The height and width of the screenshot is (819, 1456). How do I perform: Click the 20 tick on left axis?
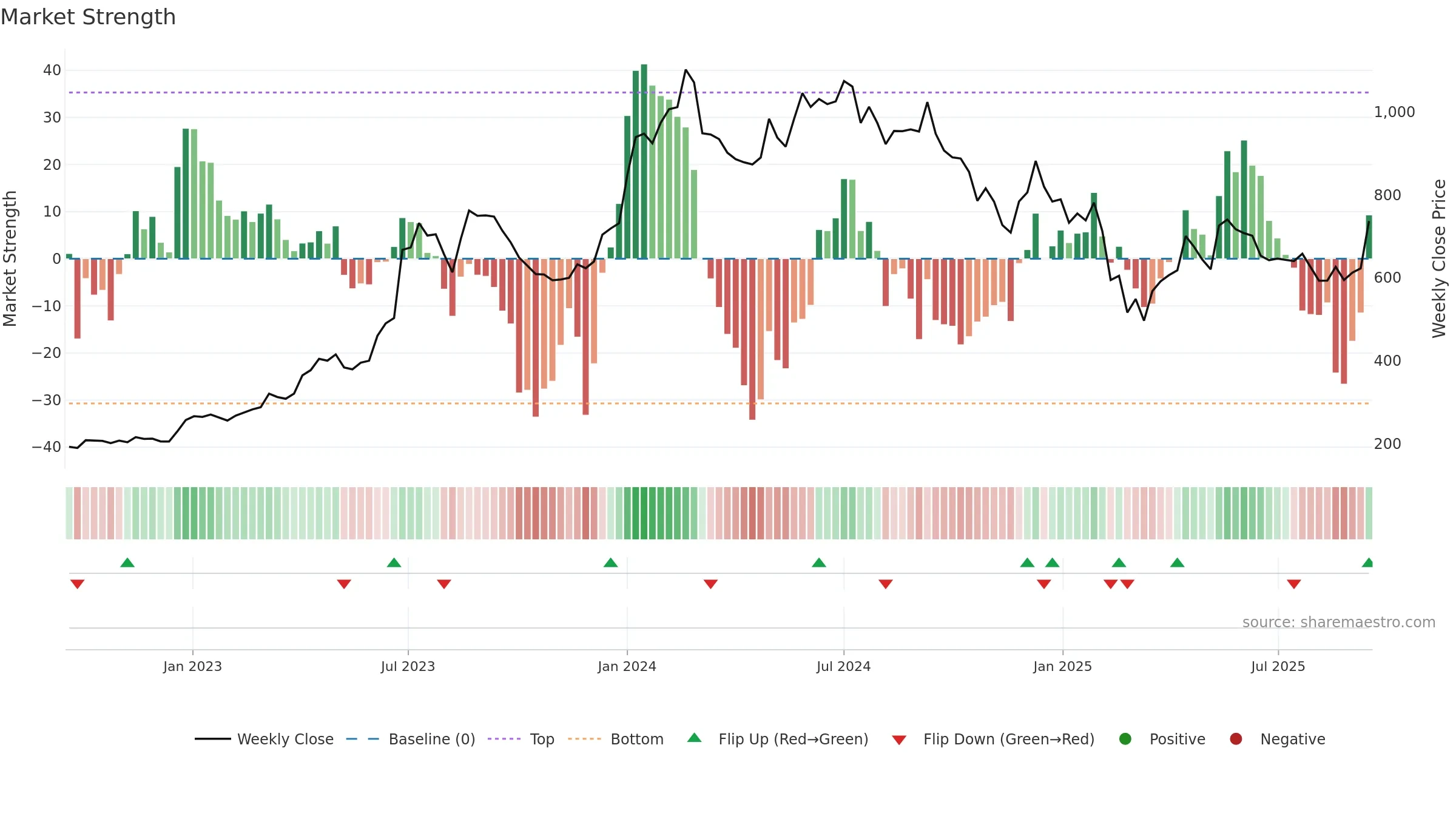tap(52, 164)
